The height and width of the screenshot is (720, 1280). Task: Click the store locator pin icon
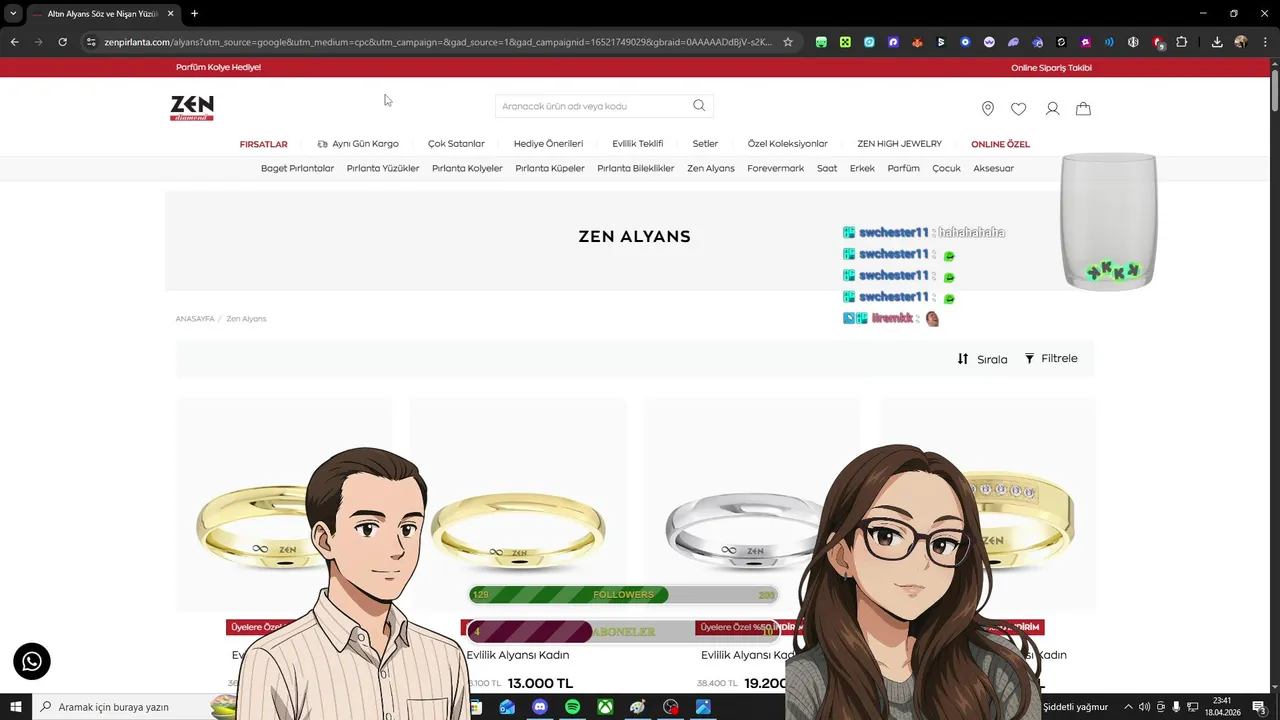(x=988, y=108)
